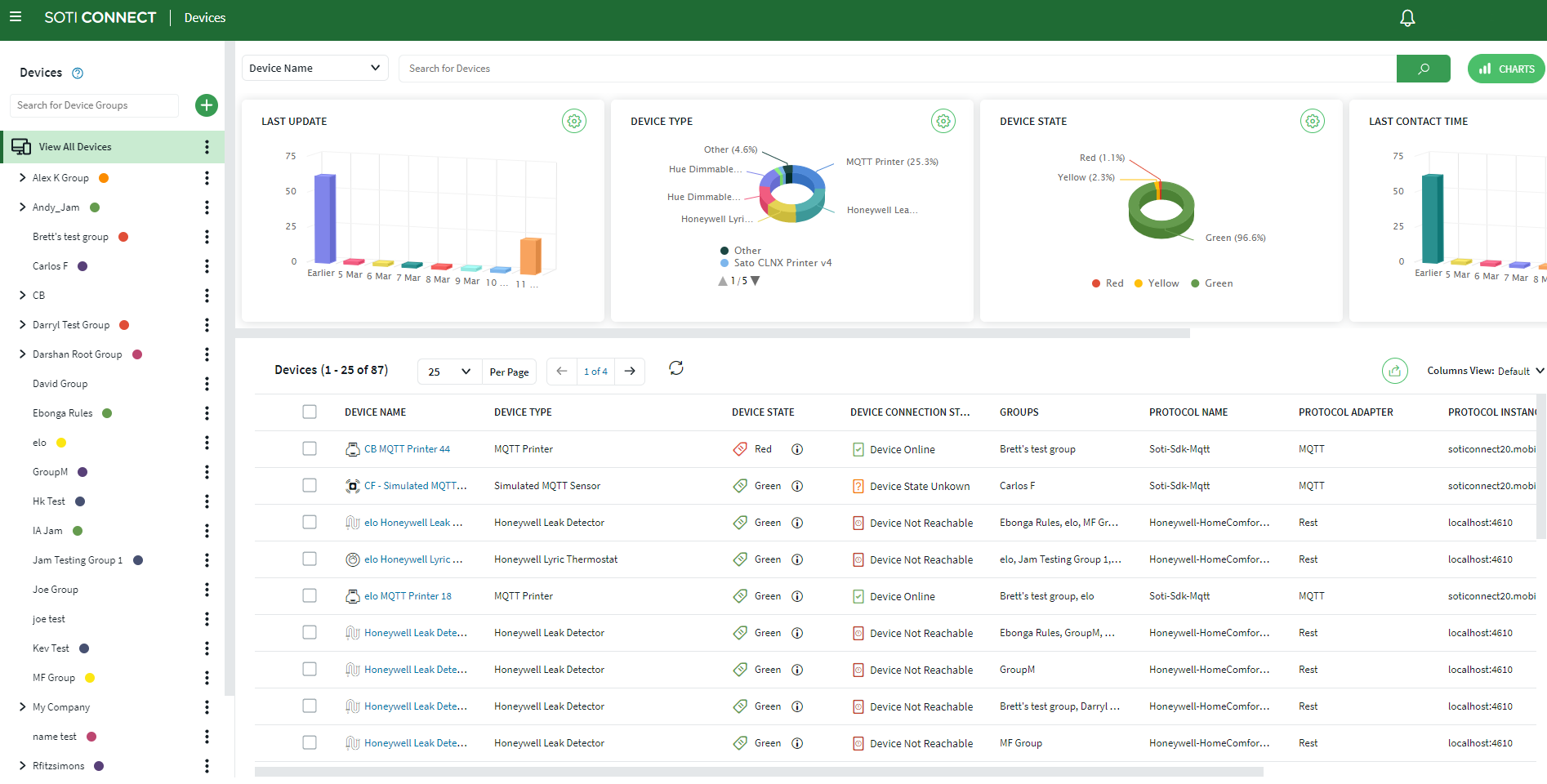Sort by DEVICE STATE column header

tap(763, 412)
